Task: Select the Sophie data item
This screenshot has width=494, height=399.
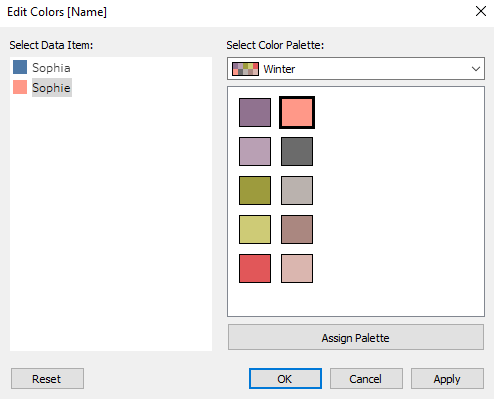Action: (x=52, y=88)
